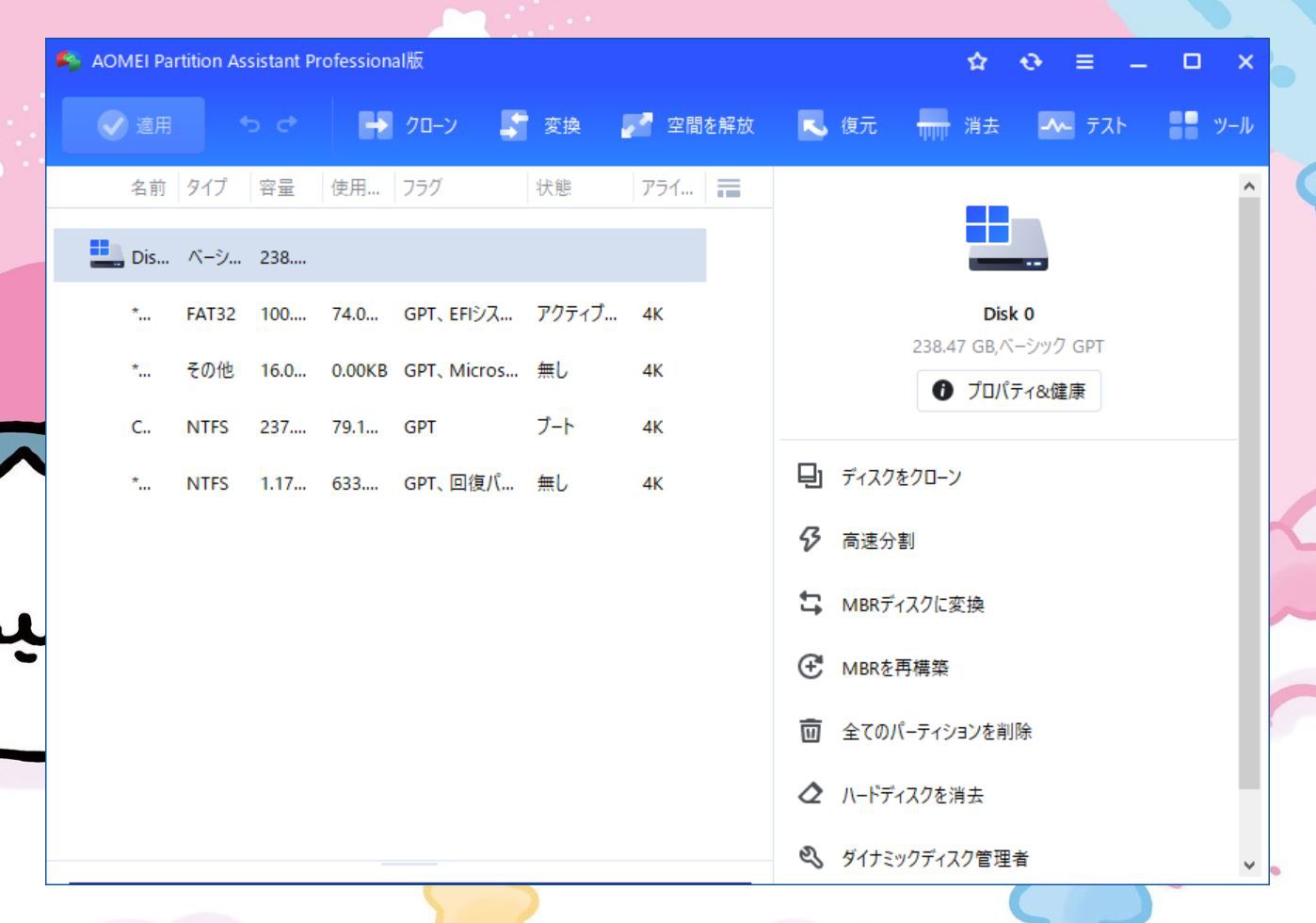The height and width of the screenshot is (923, 1316).
Task: Click the undo arrow icon
Action: pos(249,124)
